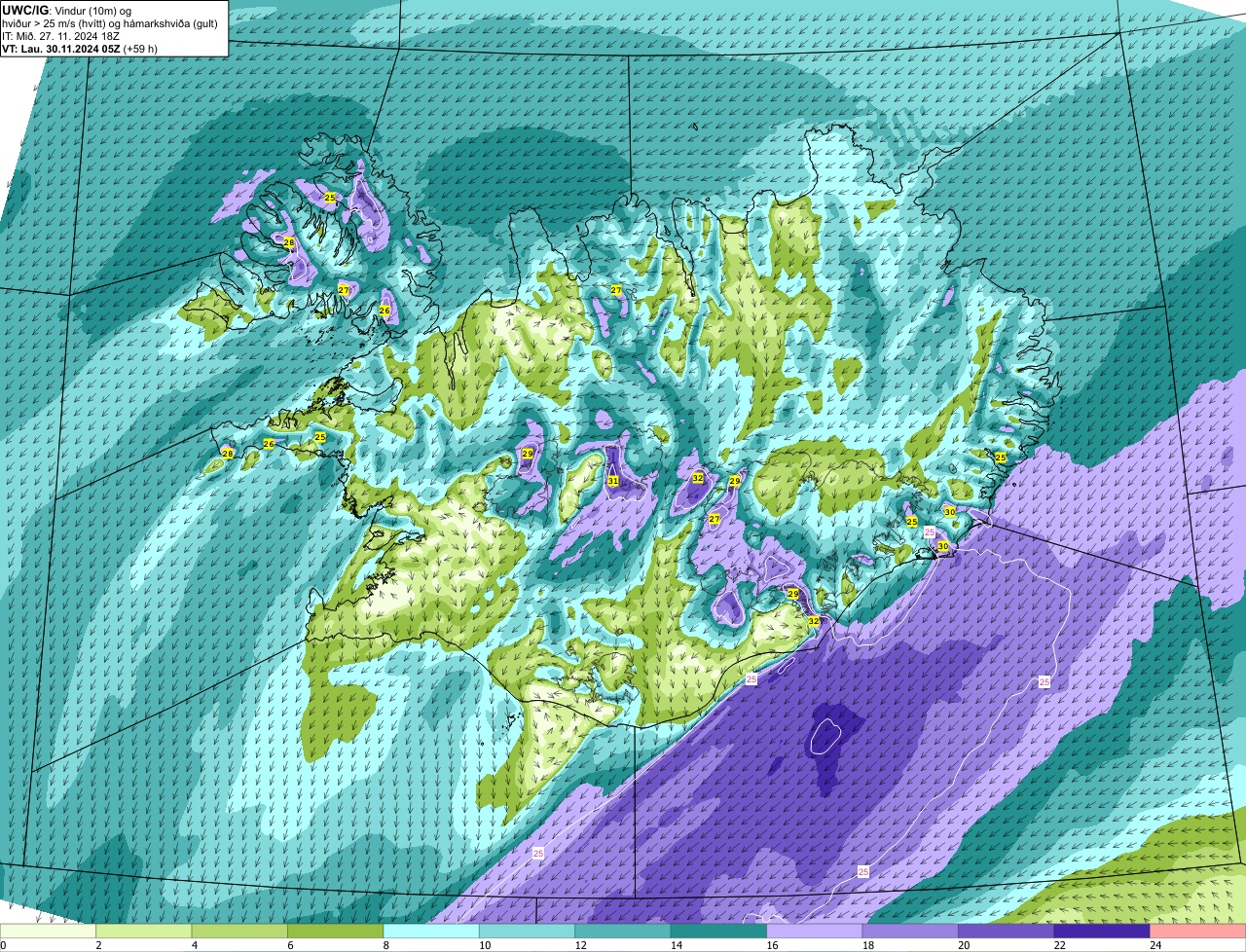The image size is (1246, 952).
Task: Click the white gust contour ring in the dark purple offshore area
Action: pyautogui.click(x=824, y=736)
